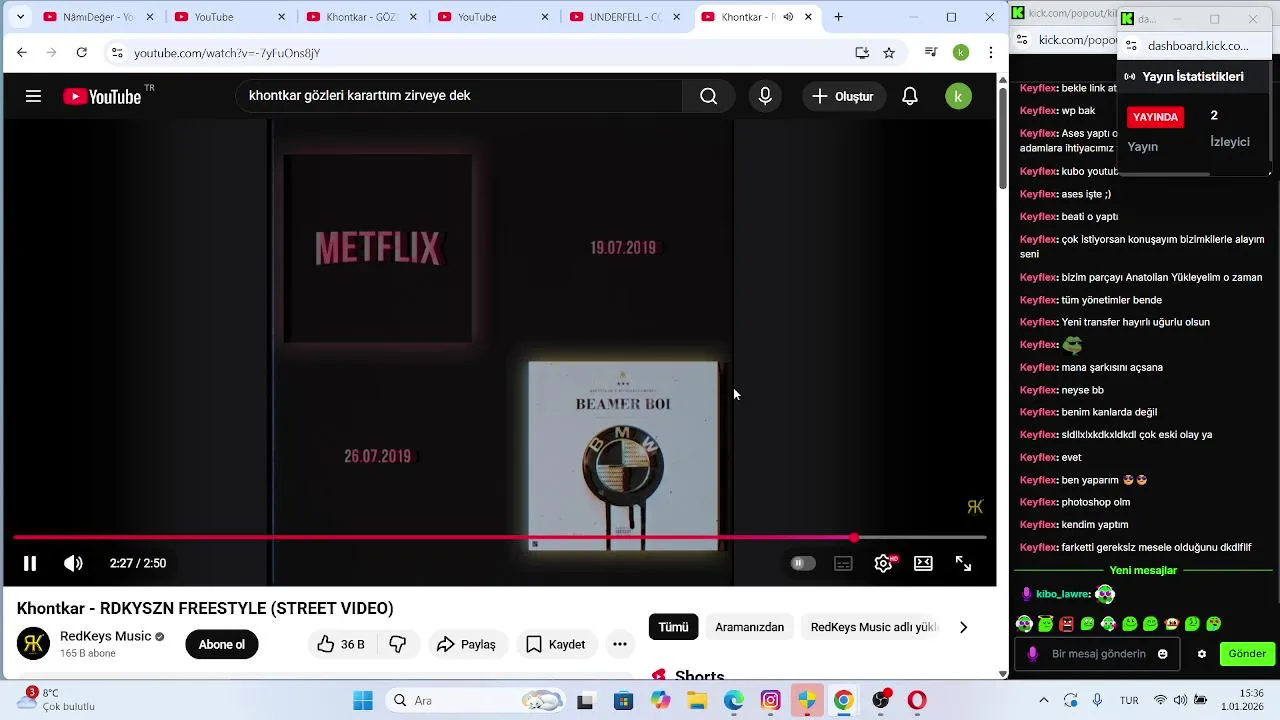
Task: Open Kick chat settings gear
Action: [x=1202, y=654]
